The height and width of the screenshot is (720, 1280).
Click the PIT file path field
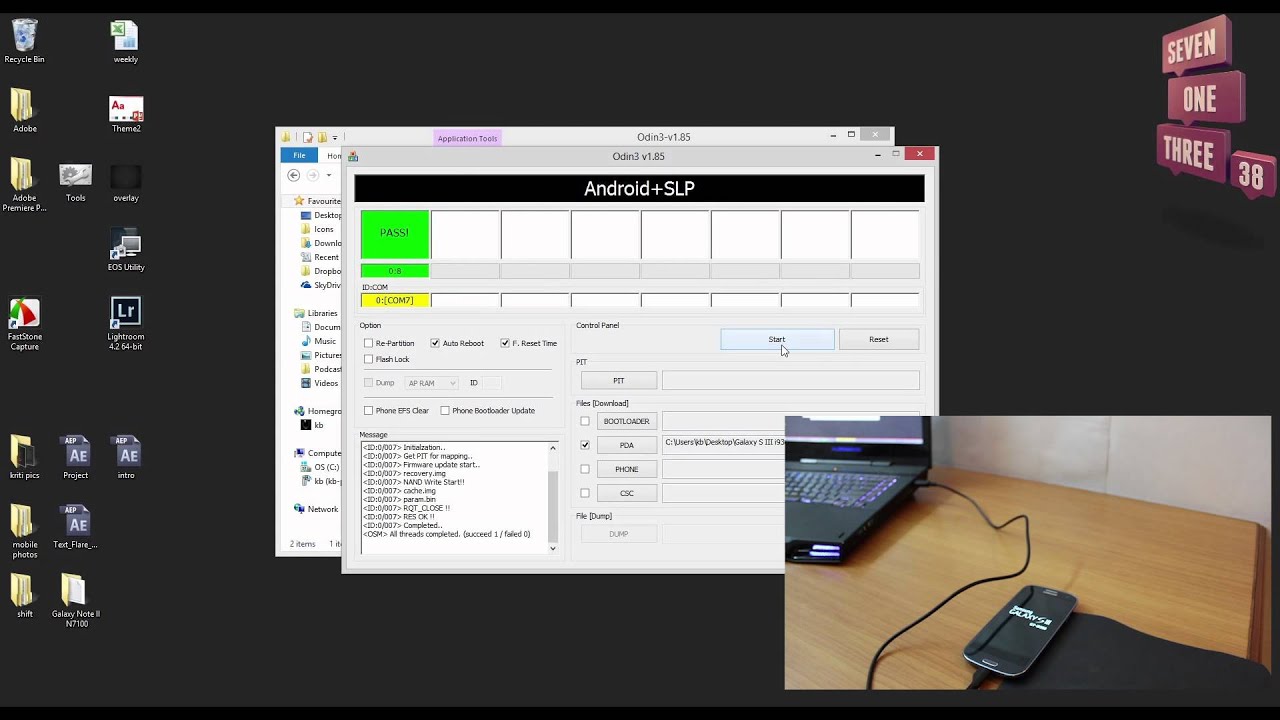pos(790,380)
